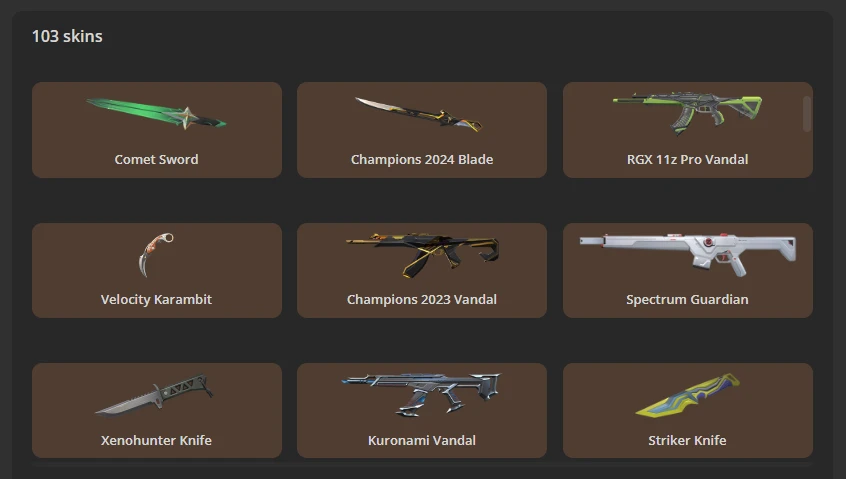This screenshot has height=479, width=846.
Task: Click the Spectrum Guardian name label
Action: 687,299
